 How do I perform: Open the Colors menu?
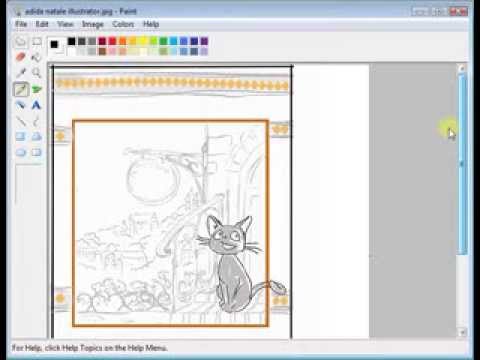click(123, 24)
